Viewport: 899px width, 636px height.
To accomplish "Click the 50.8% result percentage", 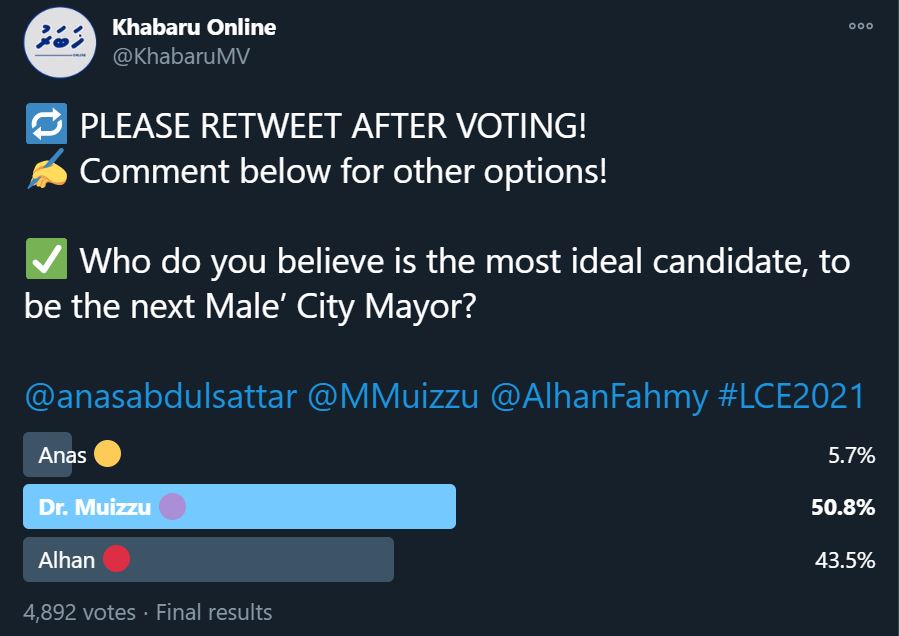I will 843,507.
